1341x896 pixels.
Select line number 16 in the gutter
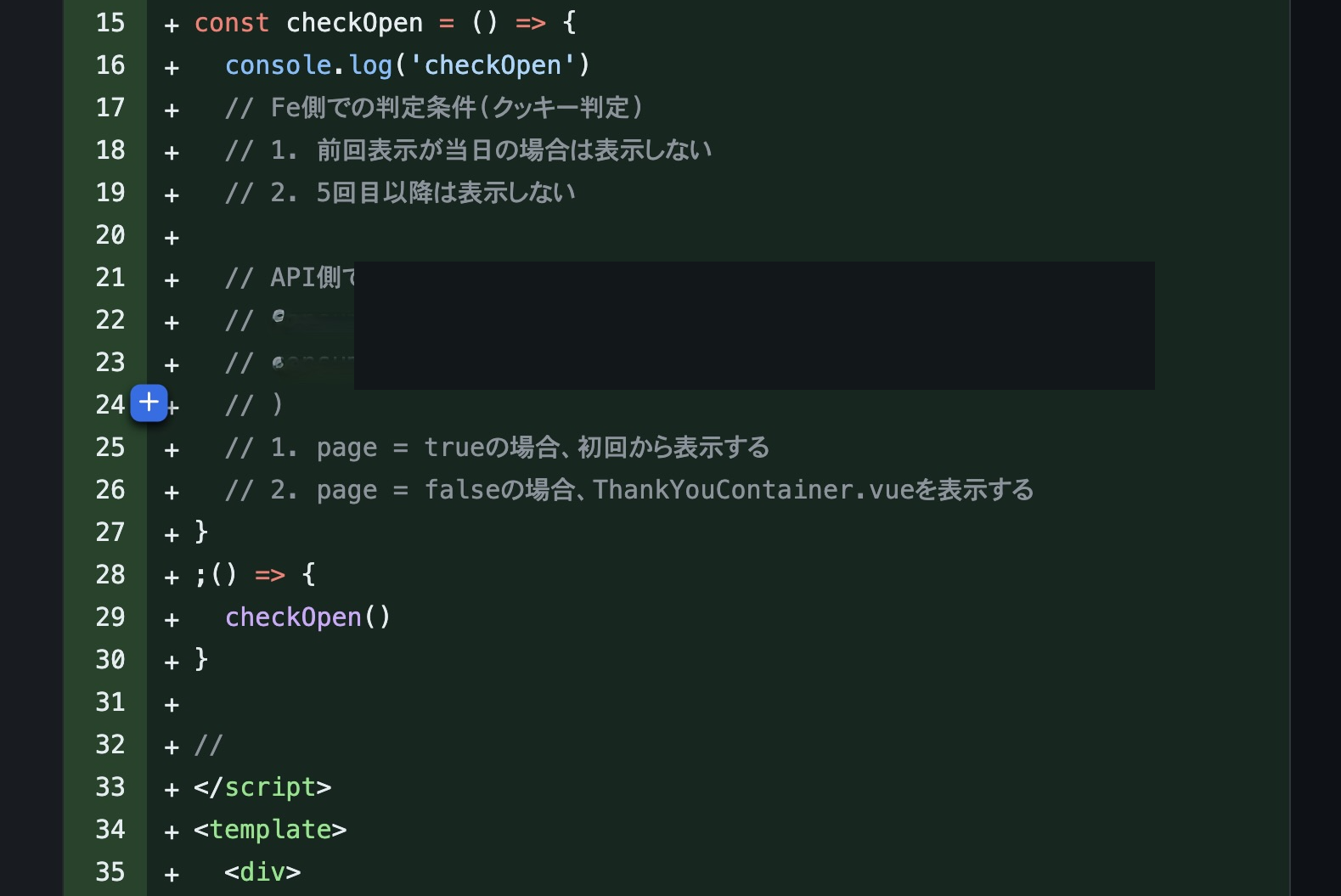click(x=110, y=65)
